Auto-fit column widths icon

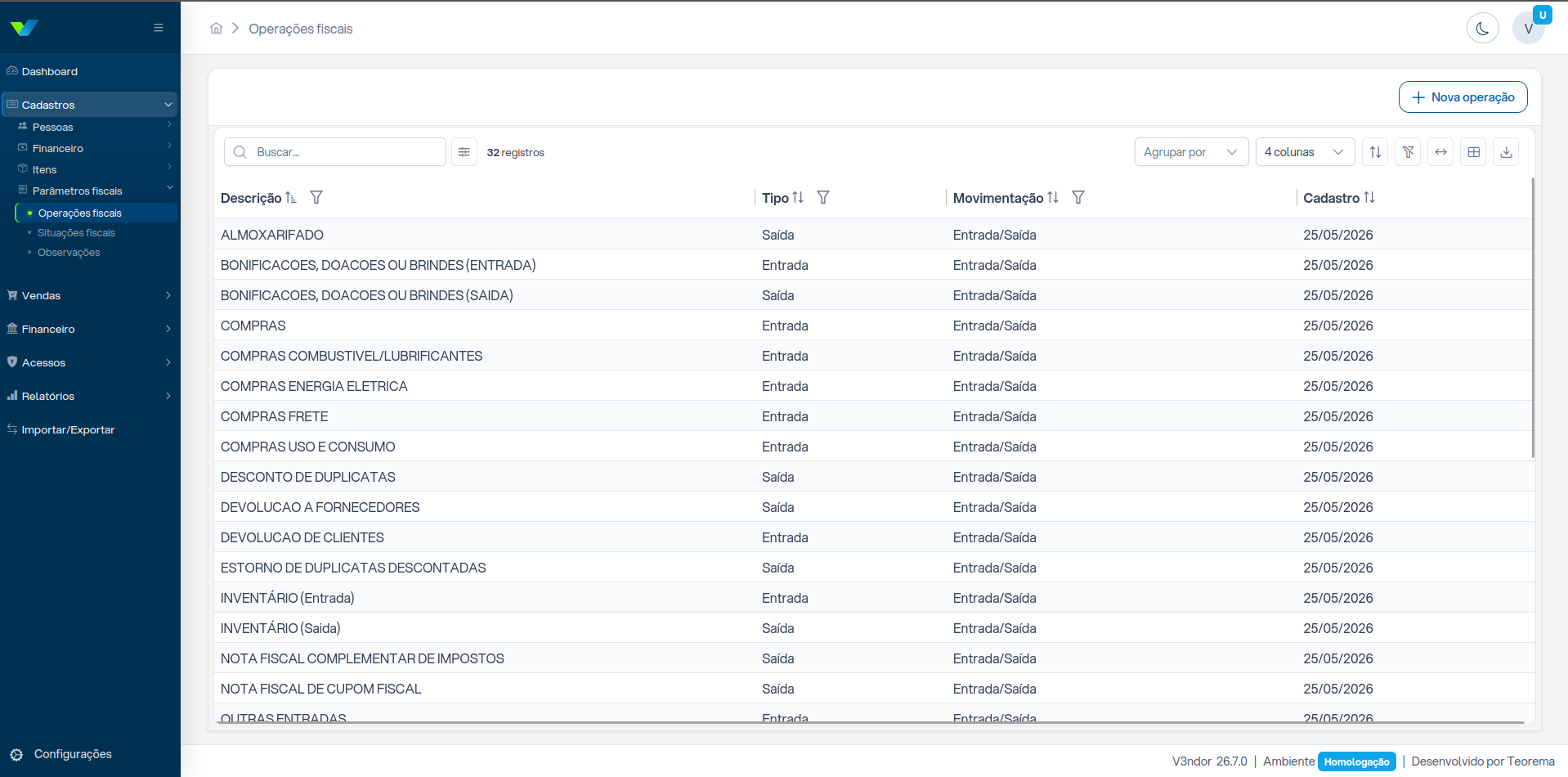point(1440,152)
